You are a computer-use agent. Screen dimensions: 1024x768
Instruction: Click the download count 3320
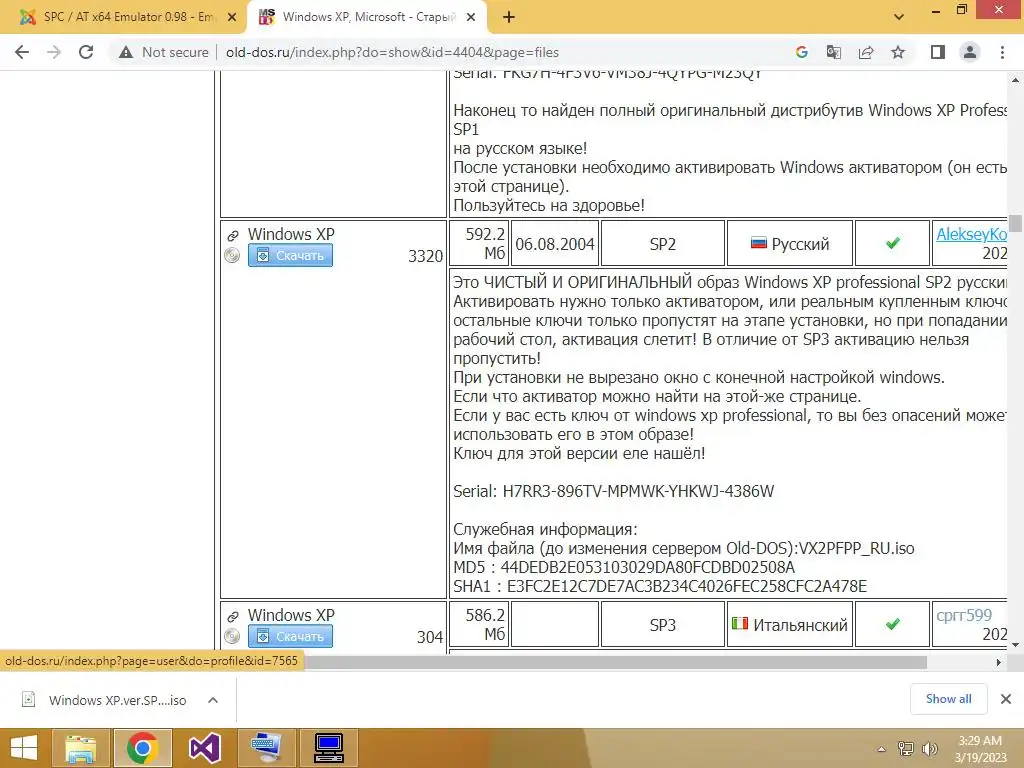425,256
